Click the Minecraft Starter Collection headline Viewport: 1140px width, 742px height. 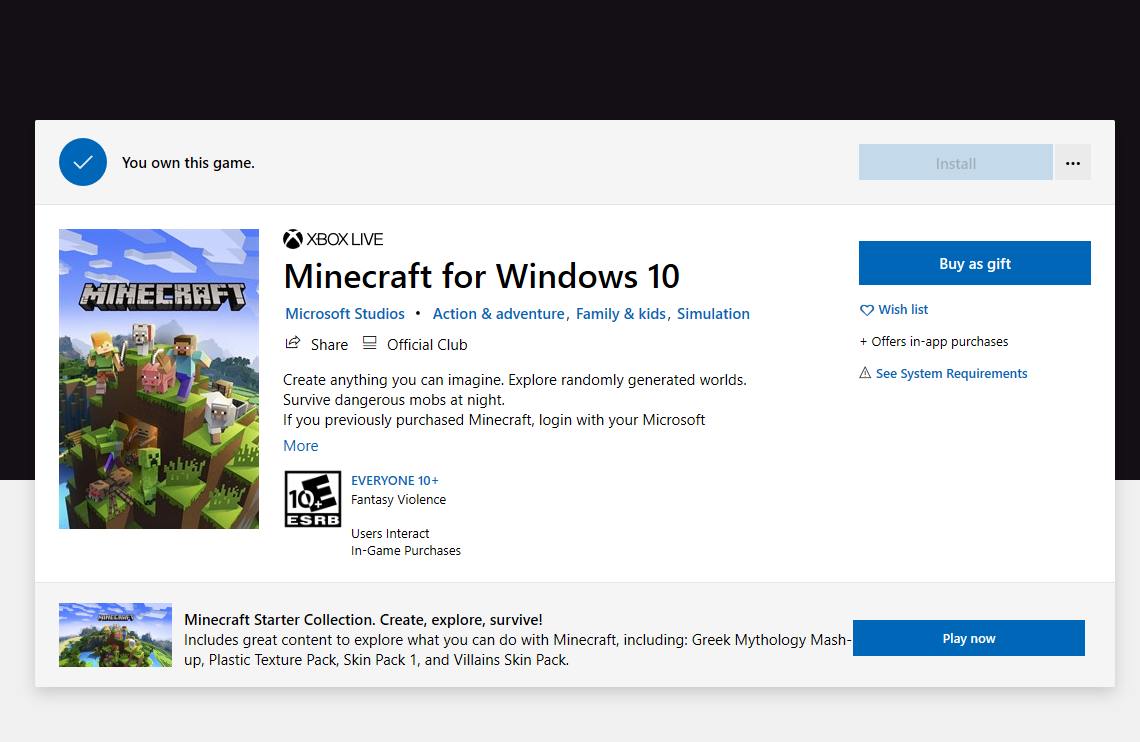363,620
